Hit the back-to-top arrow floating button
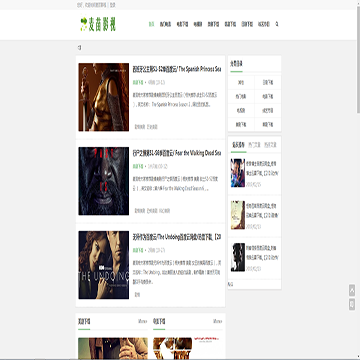The width and height of the screenshot is (360, 360). tap(352, 290)
